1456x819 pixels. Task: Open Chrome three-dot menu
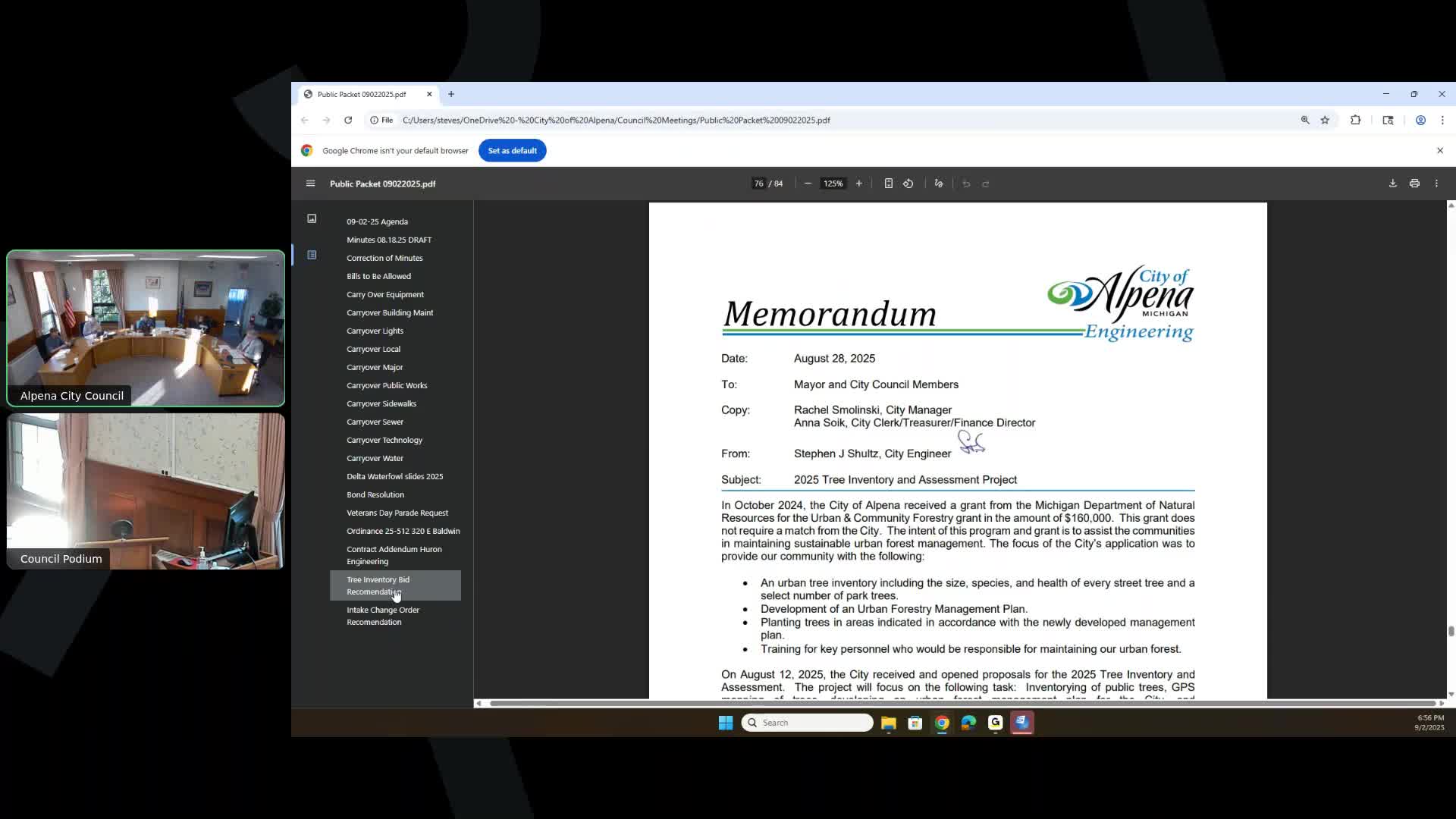click(1442, 120)
